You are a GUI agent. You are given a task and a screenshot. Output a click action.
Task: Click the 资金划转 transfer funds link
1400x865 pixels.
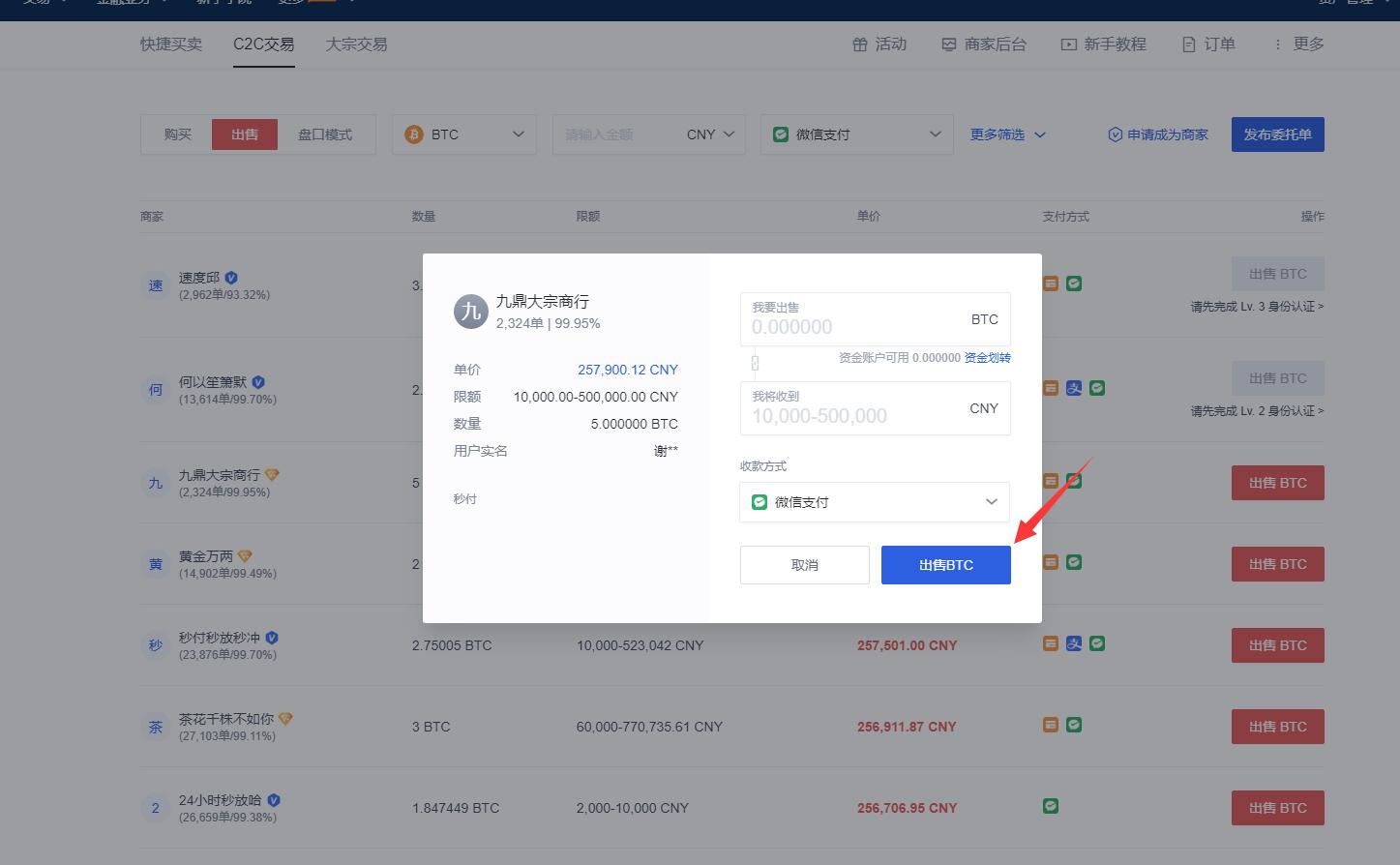pos(987,357)
